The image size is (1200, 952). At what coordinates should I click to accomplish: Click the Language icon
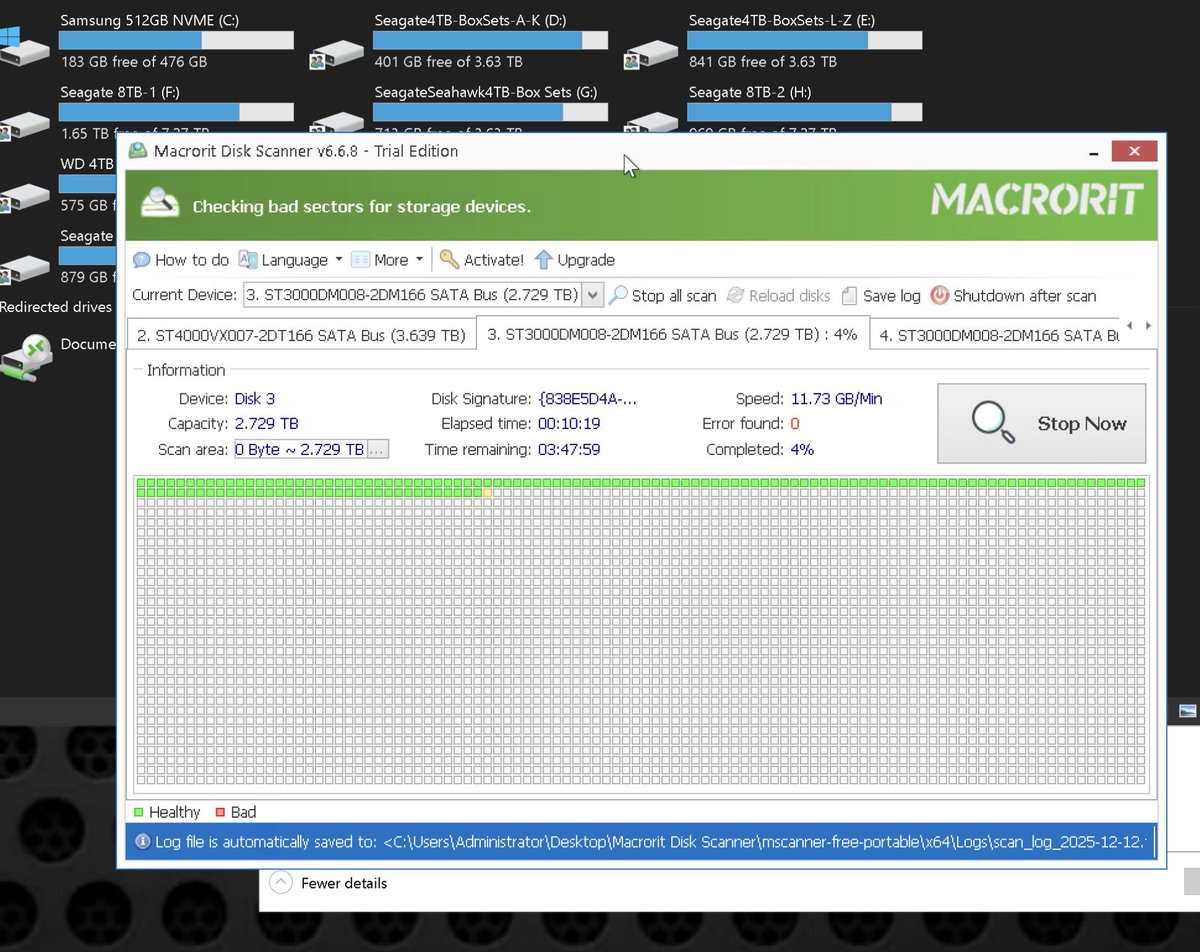pos(247,260)
